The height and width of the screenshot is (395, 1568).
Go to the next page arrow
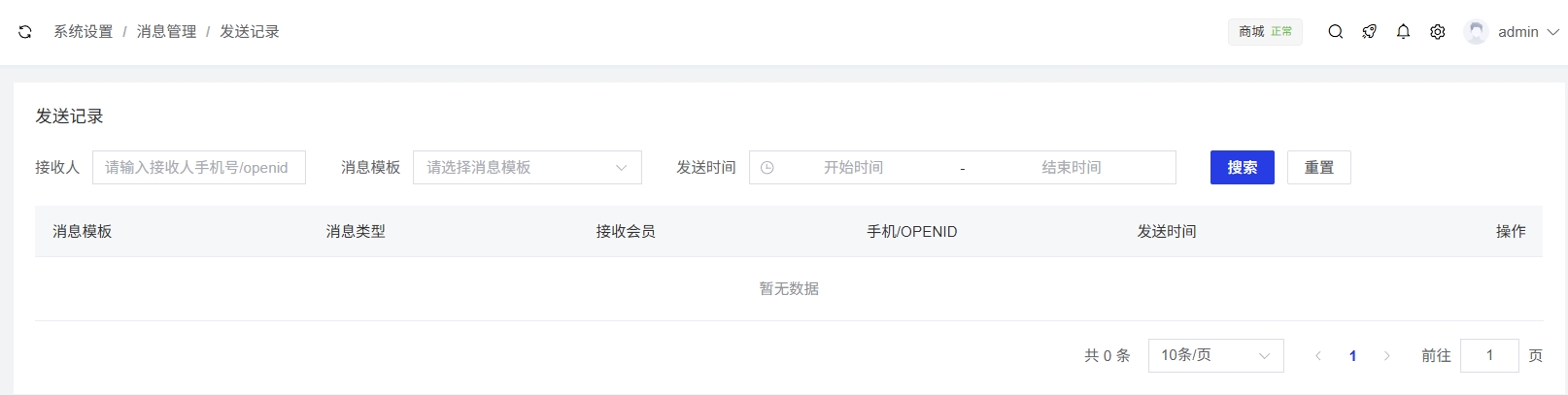tap(1386, 356)
